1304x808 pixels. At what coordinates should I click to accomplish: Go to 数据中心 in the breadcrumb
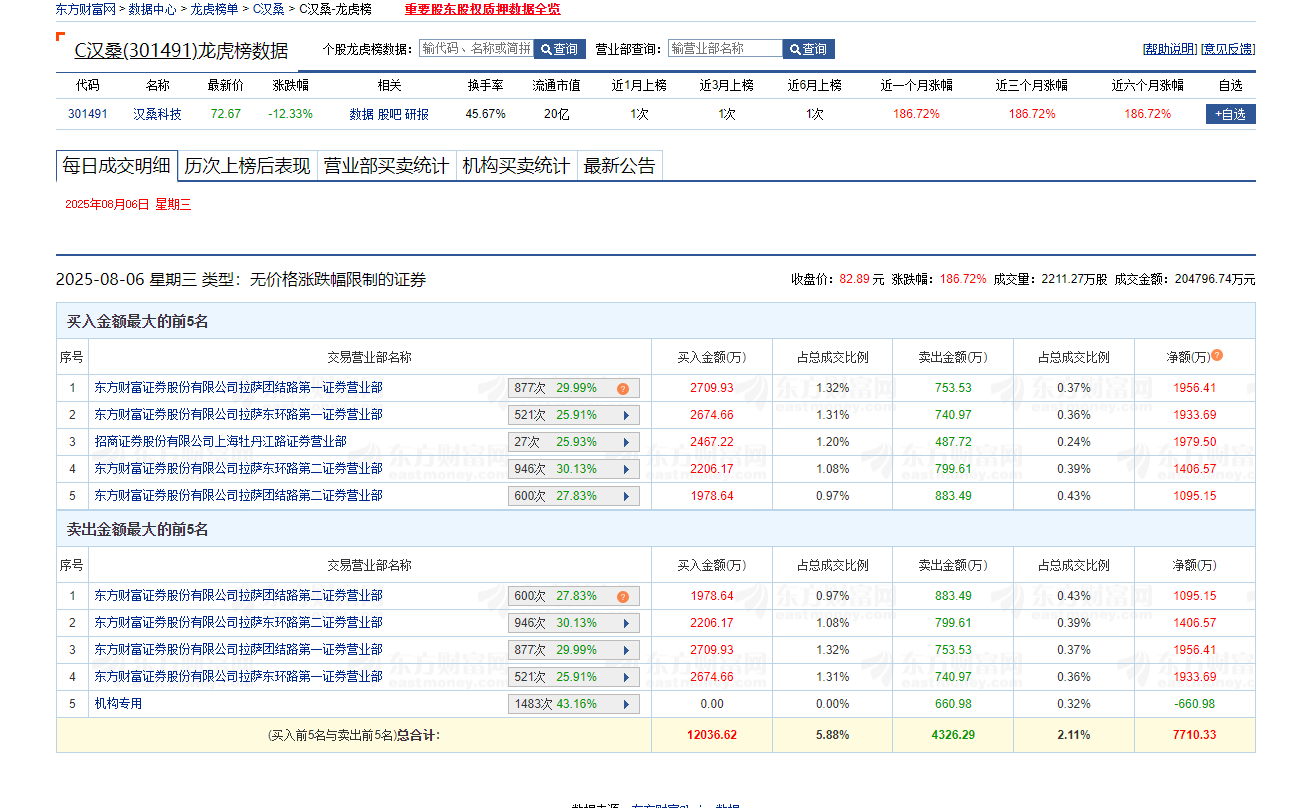click(153, 9)
